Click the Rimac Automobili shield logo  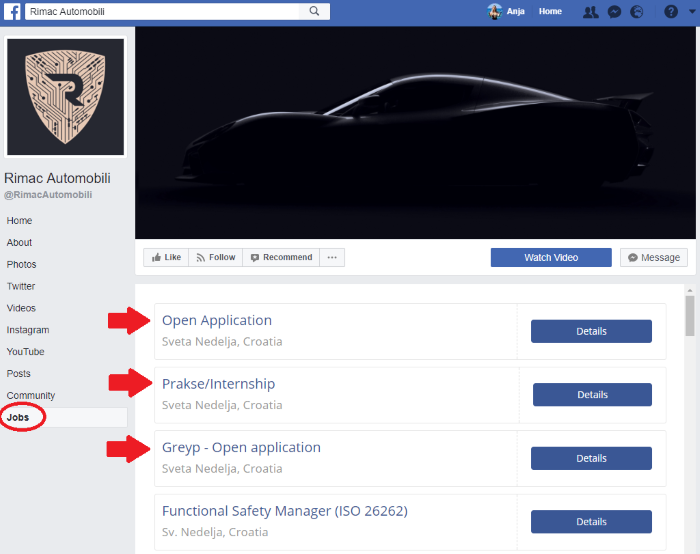point(66,97)
